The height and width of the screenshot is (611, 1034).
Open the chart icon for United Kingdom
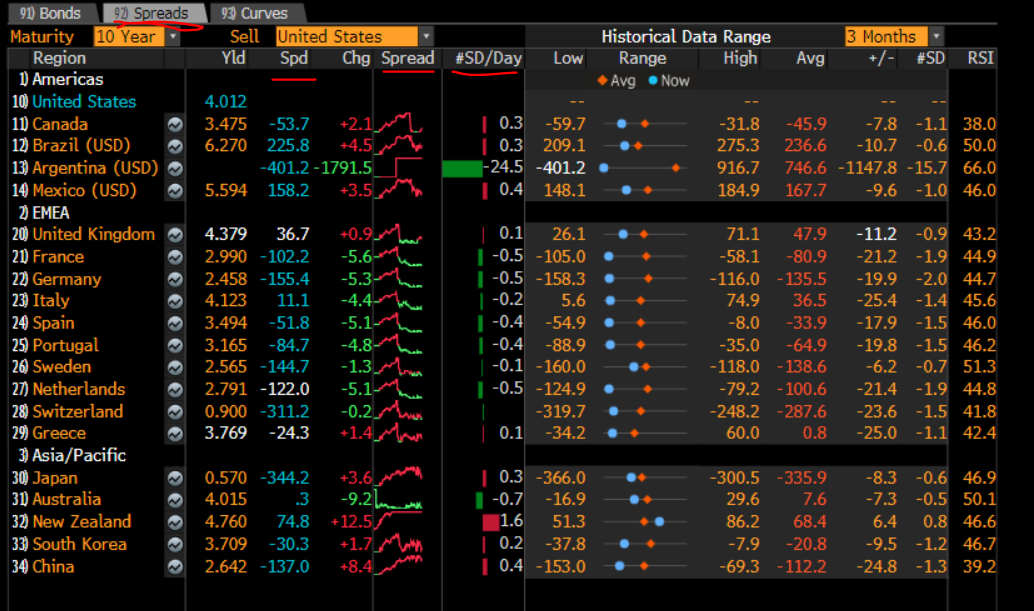click(x=175, y=234)
